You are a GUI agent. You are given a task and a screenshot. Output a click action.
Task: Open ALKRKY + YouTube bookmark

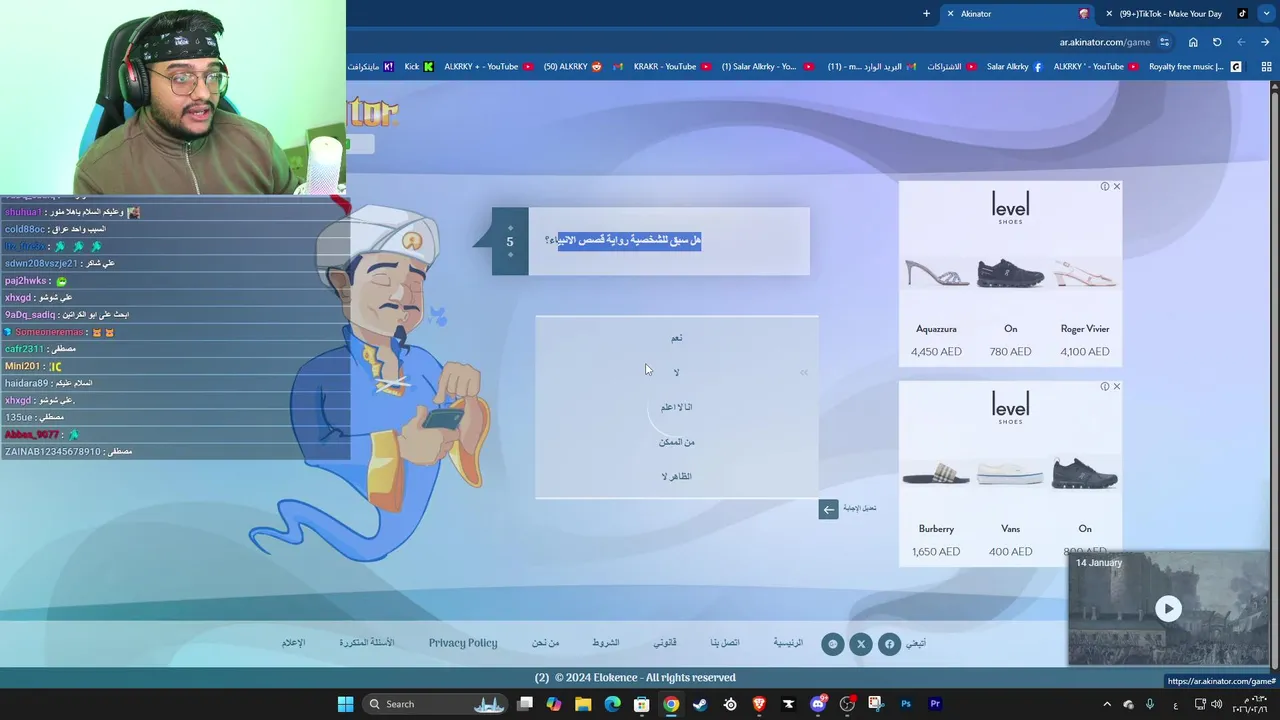[489, 66]
